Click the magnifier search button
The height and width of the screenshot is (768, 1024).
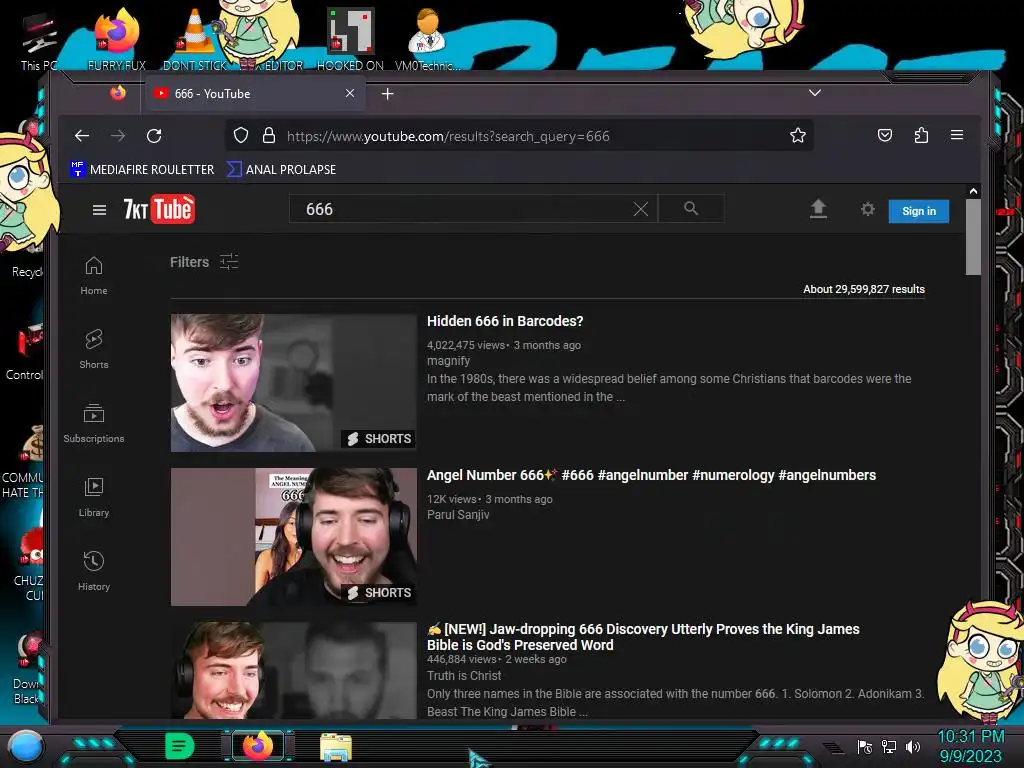pos(691,208)
